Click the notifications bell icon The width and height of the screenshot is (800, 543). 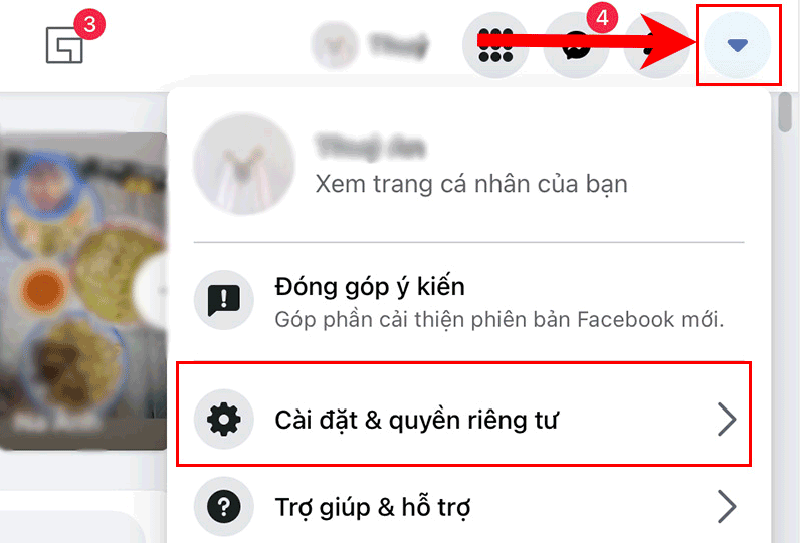pyautogui.click(x=657, y=45)
